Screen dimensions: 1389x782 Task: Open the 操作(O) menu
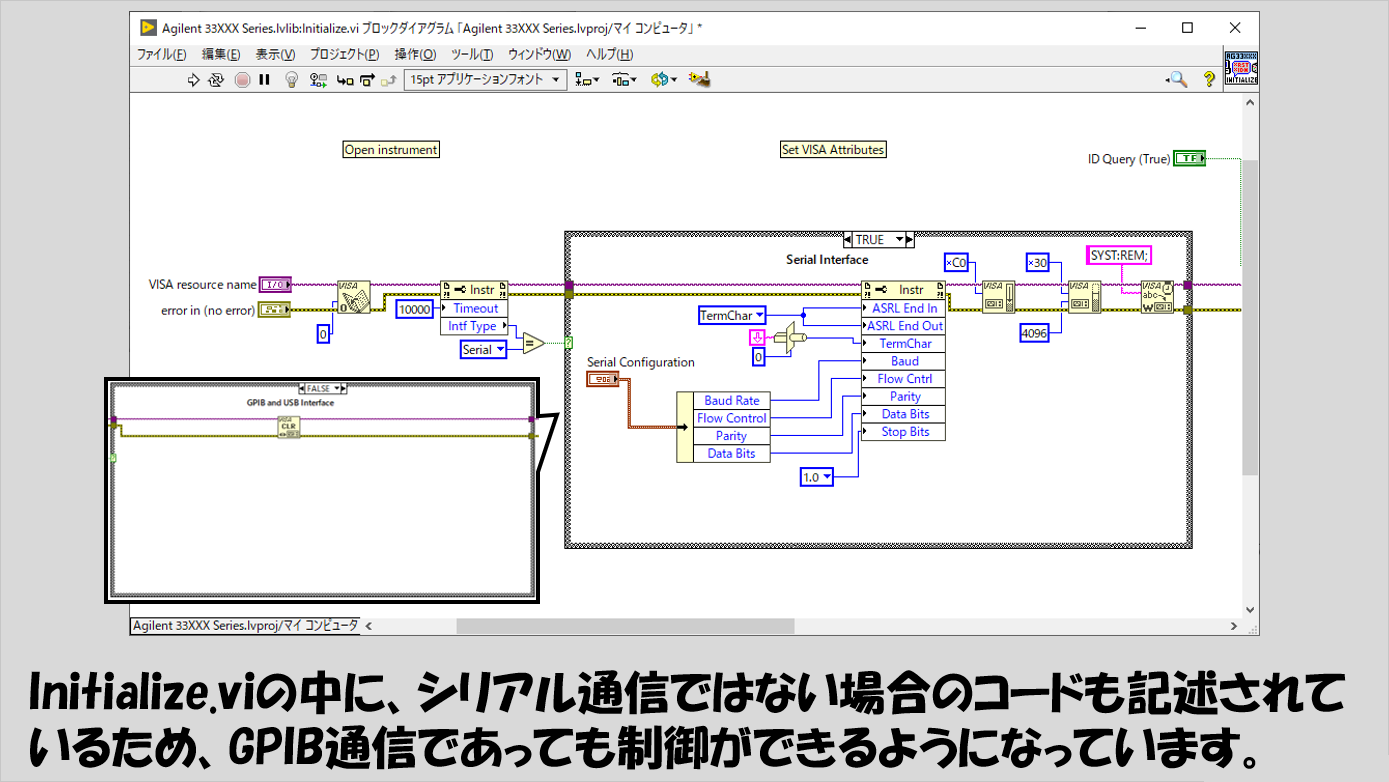(x=415, y=54)
